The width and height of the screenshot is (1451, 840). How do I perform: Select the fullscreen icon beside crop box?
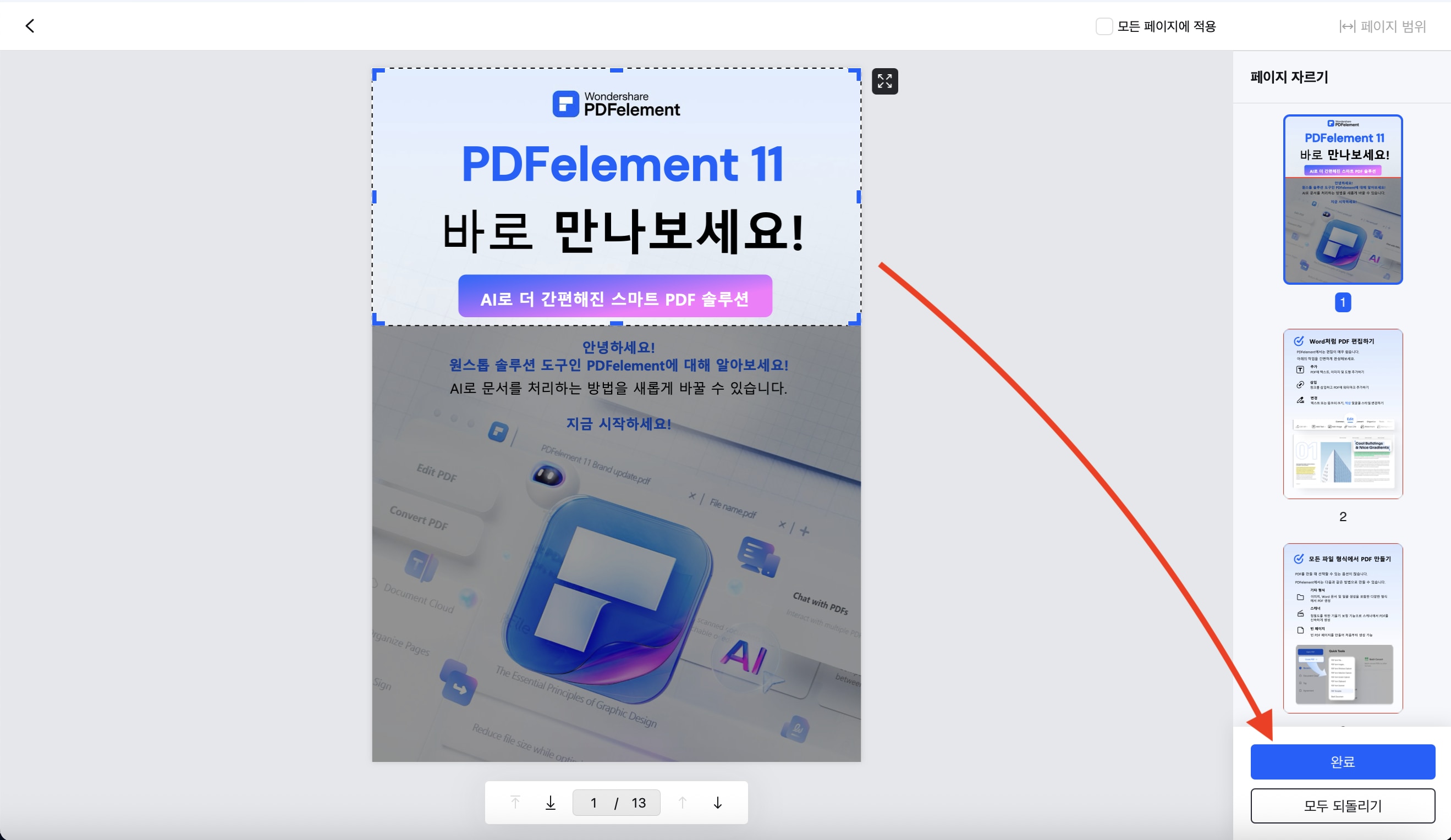click(885, 81)
